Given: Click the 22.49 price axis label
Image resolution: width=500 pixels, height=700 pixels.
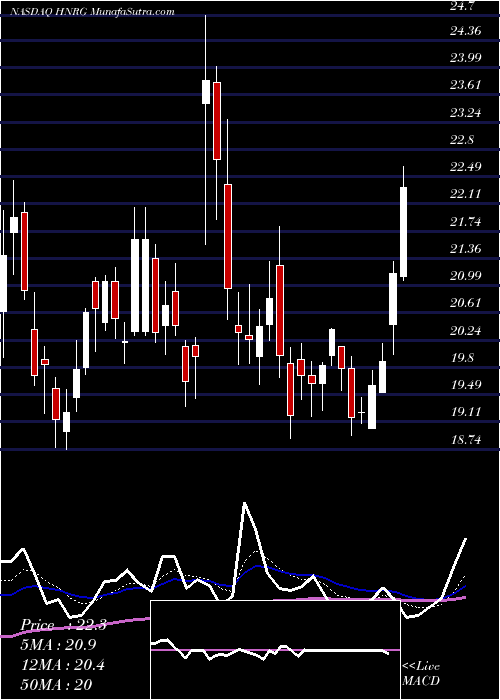Looking at the screenshot, I should point(465,167).
